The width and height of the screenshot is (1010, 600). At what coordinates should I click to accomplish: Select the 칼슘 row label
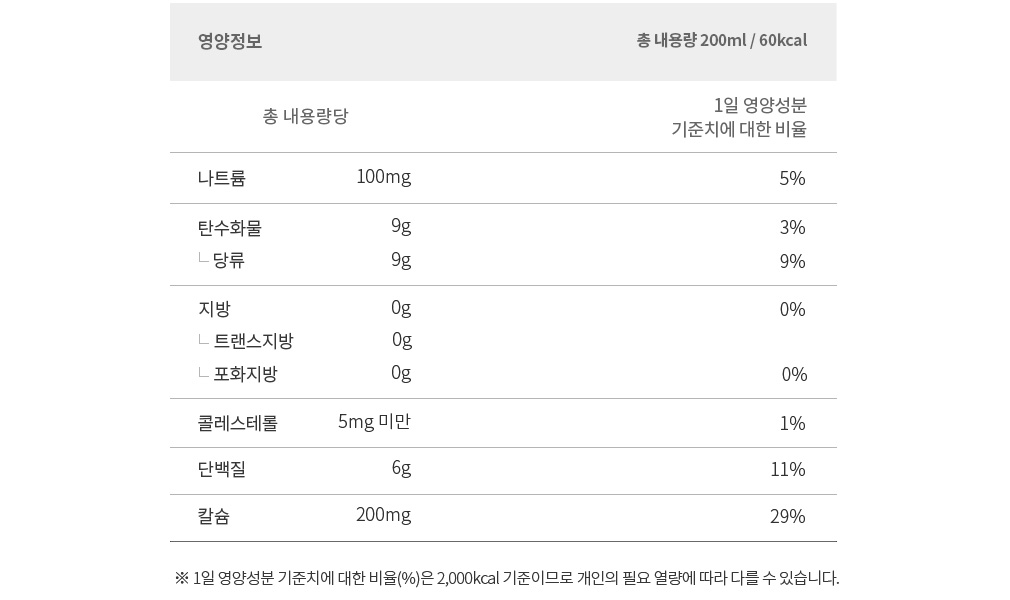click(x=214, y=516)
